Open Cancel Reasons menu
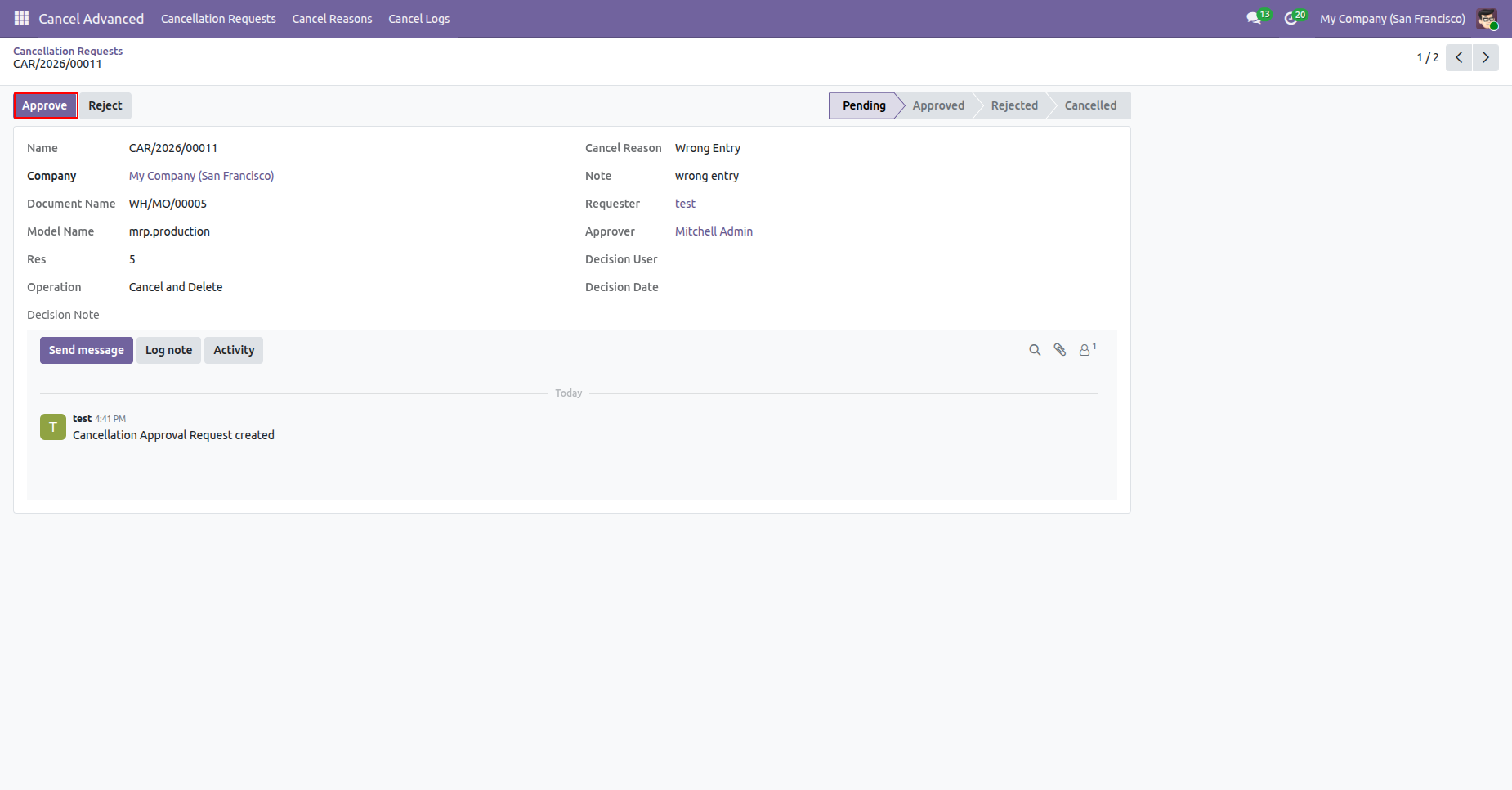Image resolution: width=1512 pixels, height=790 pixels. pyautogui.click(x=332, y=18)
